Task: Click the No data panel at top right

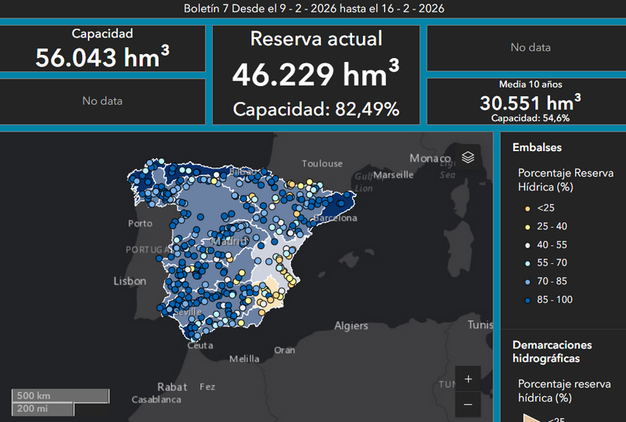Action: coord(530,47)
